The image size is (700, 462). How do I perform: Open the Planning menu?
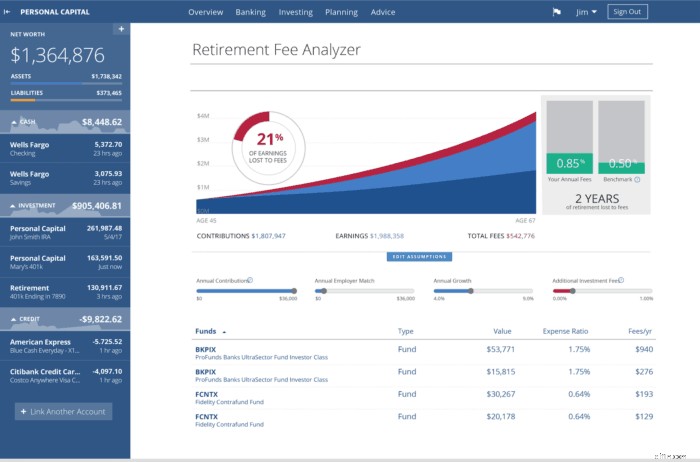pos(341,12)
